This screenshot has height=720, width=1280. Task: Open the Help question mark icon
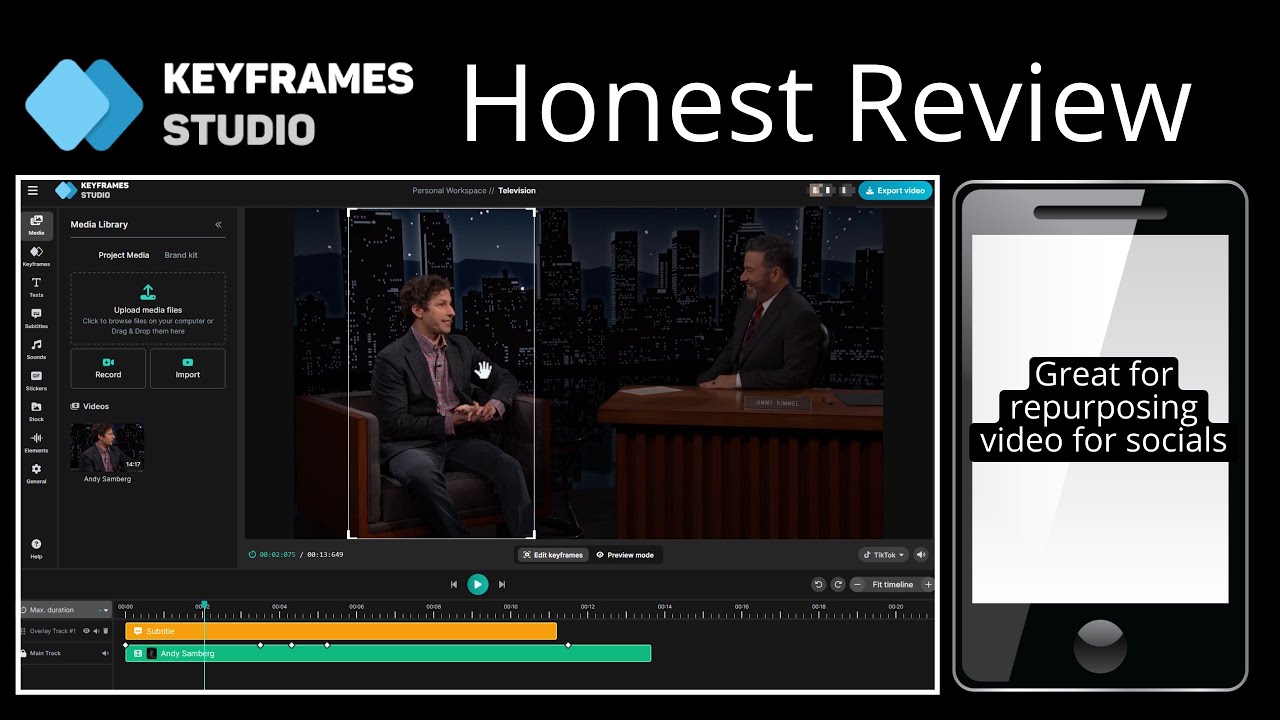[36, 549]
